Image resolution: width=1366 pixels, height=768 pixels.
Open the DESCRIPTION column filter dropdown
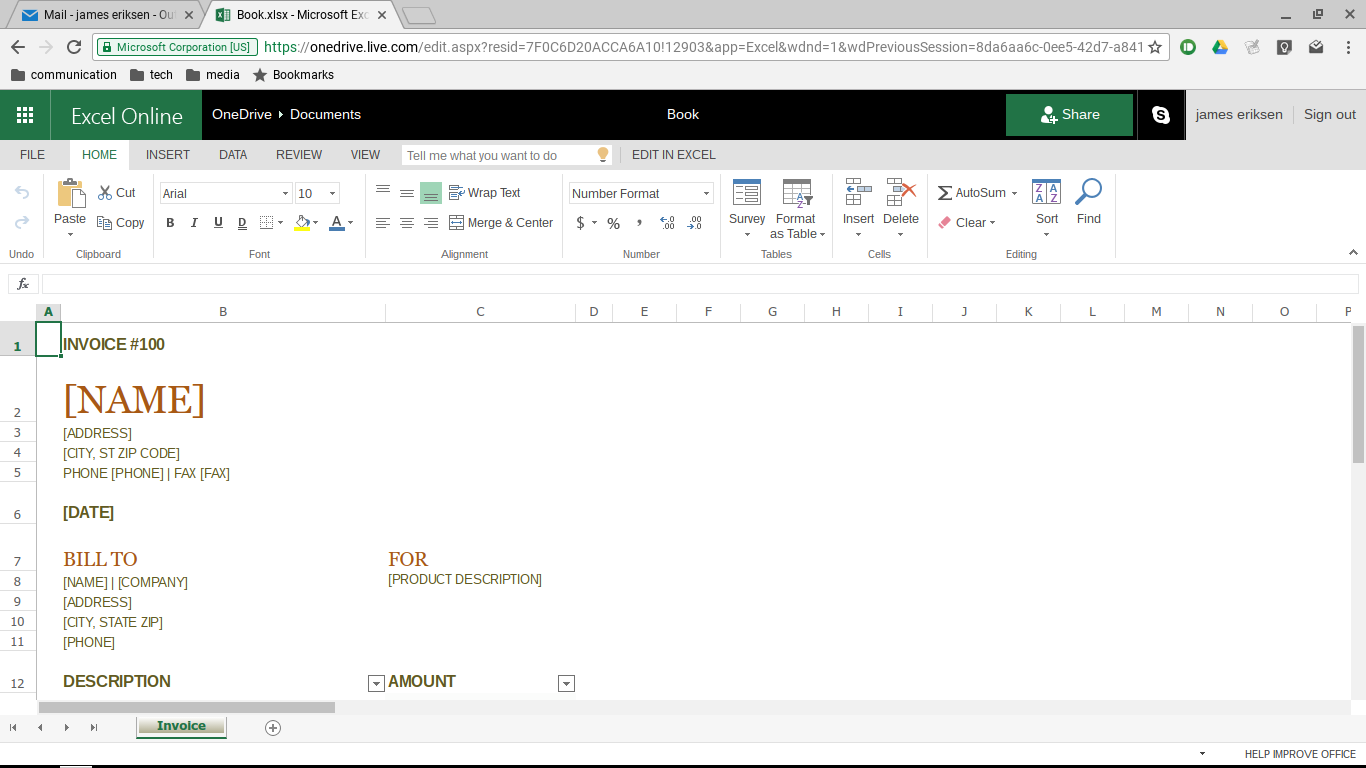point(376,684)
